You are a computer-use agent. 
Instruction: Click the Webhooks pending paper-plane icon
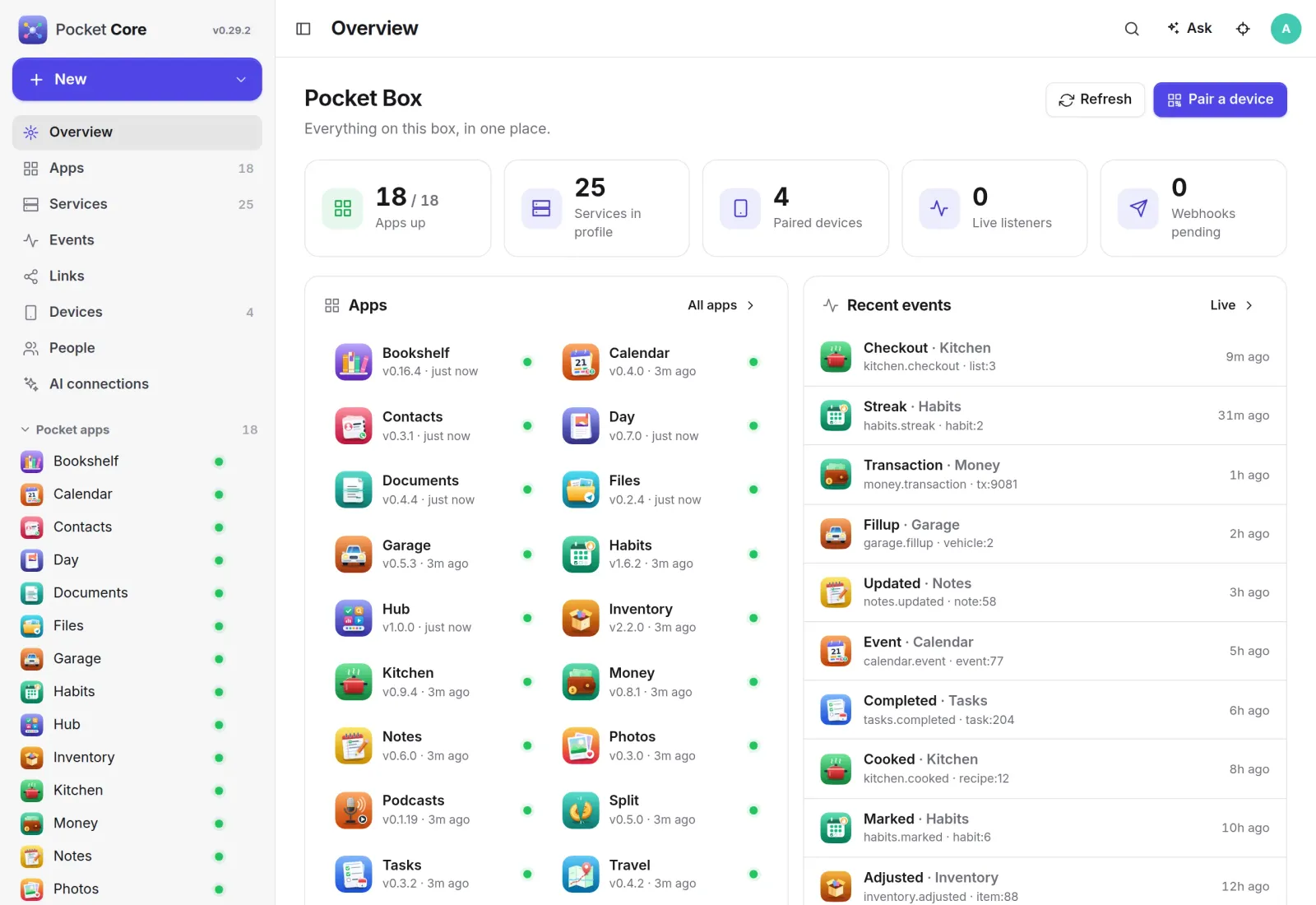tap(1138, 208)
